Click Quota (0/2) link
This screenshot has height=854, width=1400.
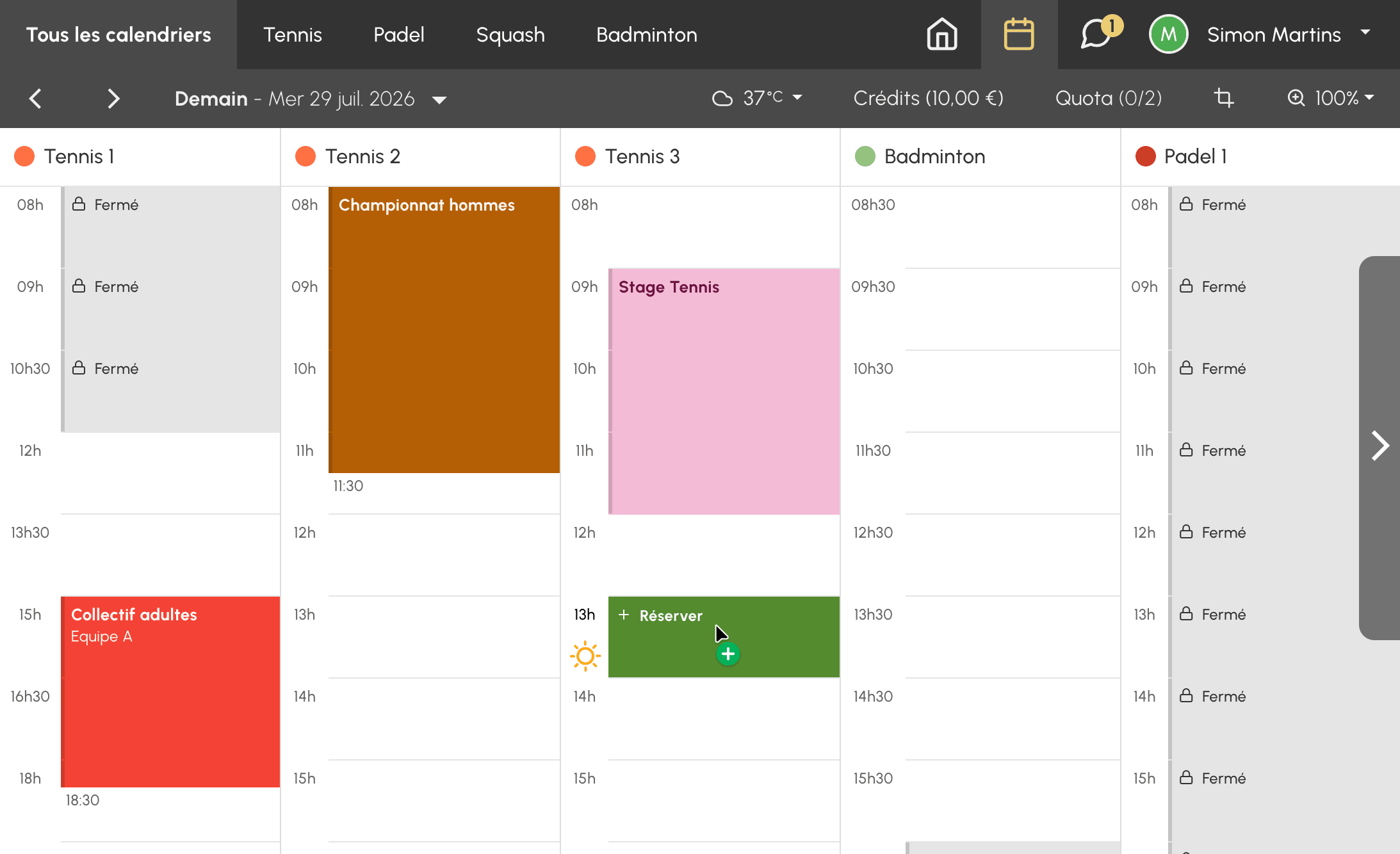[1109, 98]
